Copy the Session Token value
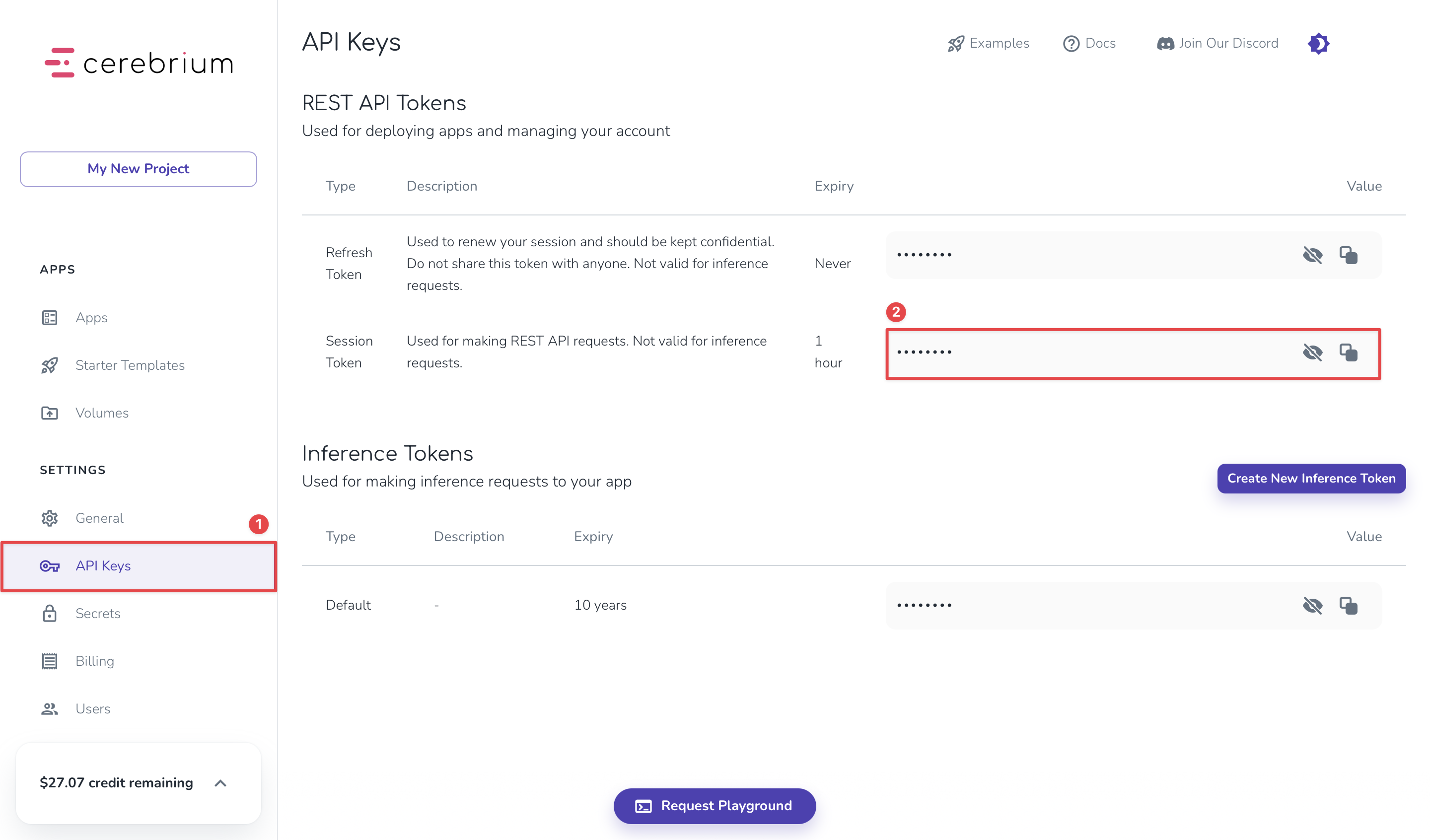Screen dimensions: 1430x840 (1348, 352)
